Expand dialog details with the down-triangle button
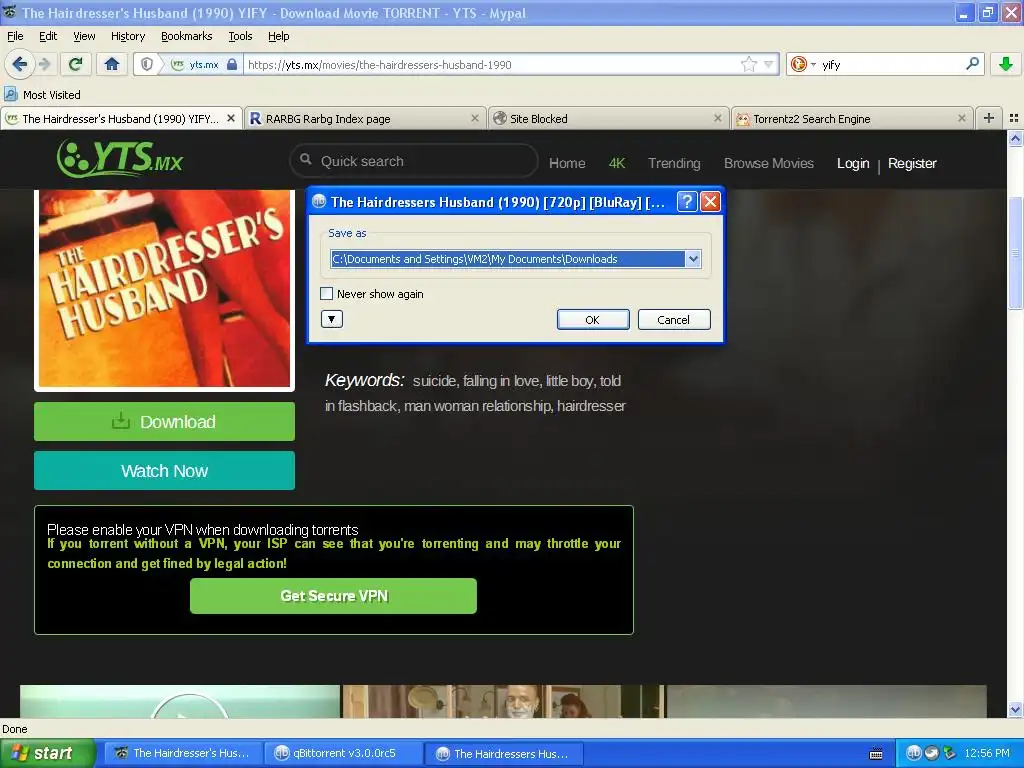The image size is (1024, 768). click(x=332, y=319)
